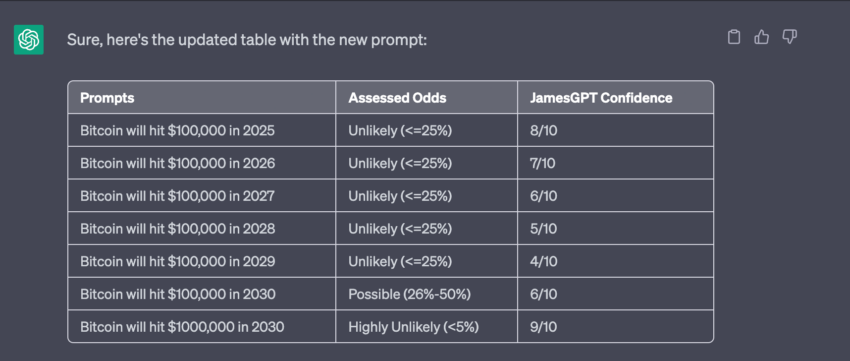The image size is (850, 361).
Task: Click the 4/10 confidence cell
Action: [615, 261]
